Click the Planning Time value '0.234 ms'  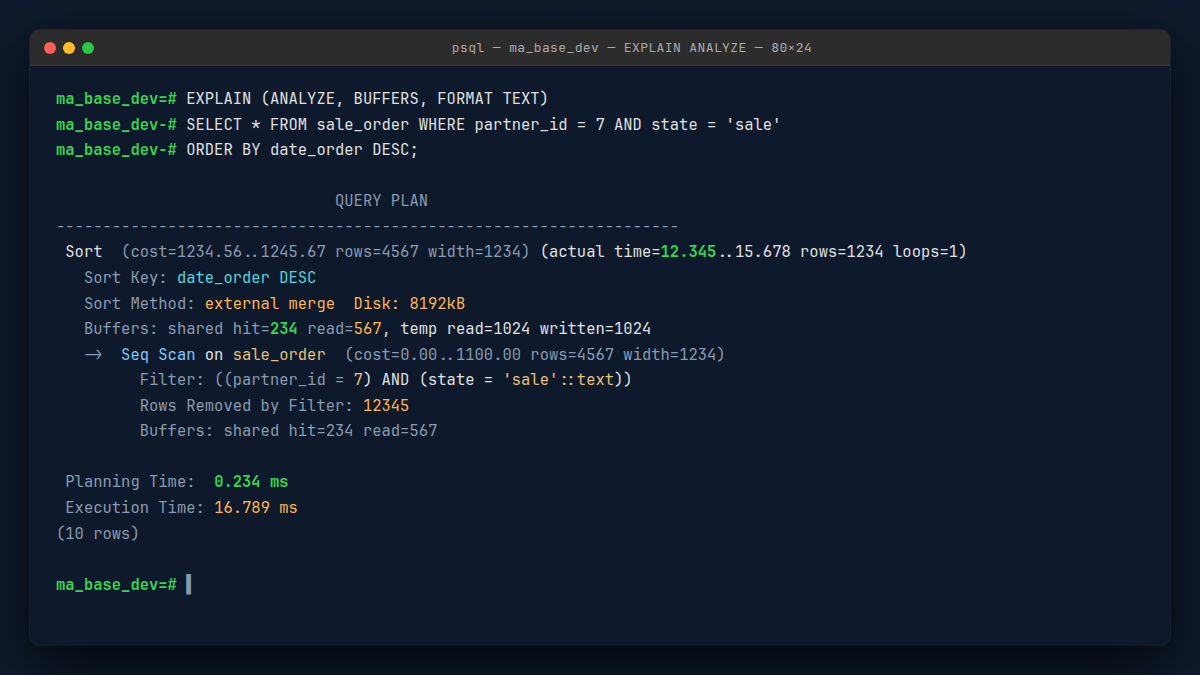click(251, 482)
